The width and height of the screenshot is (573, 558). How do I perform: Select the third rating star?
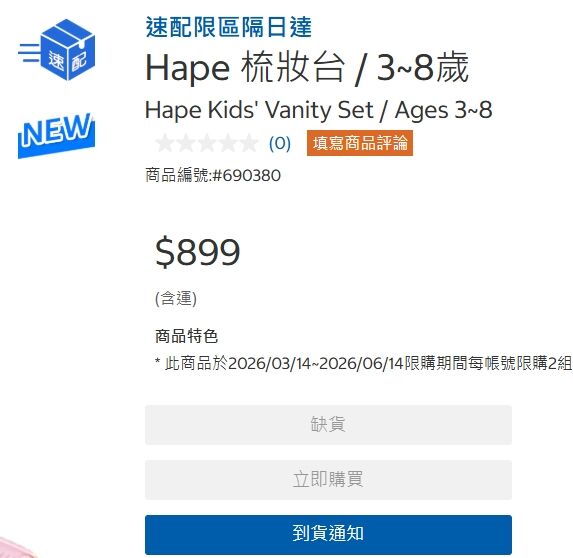(207, 143)
